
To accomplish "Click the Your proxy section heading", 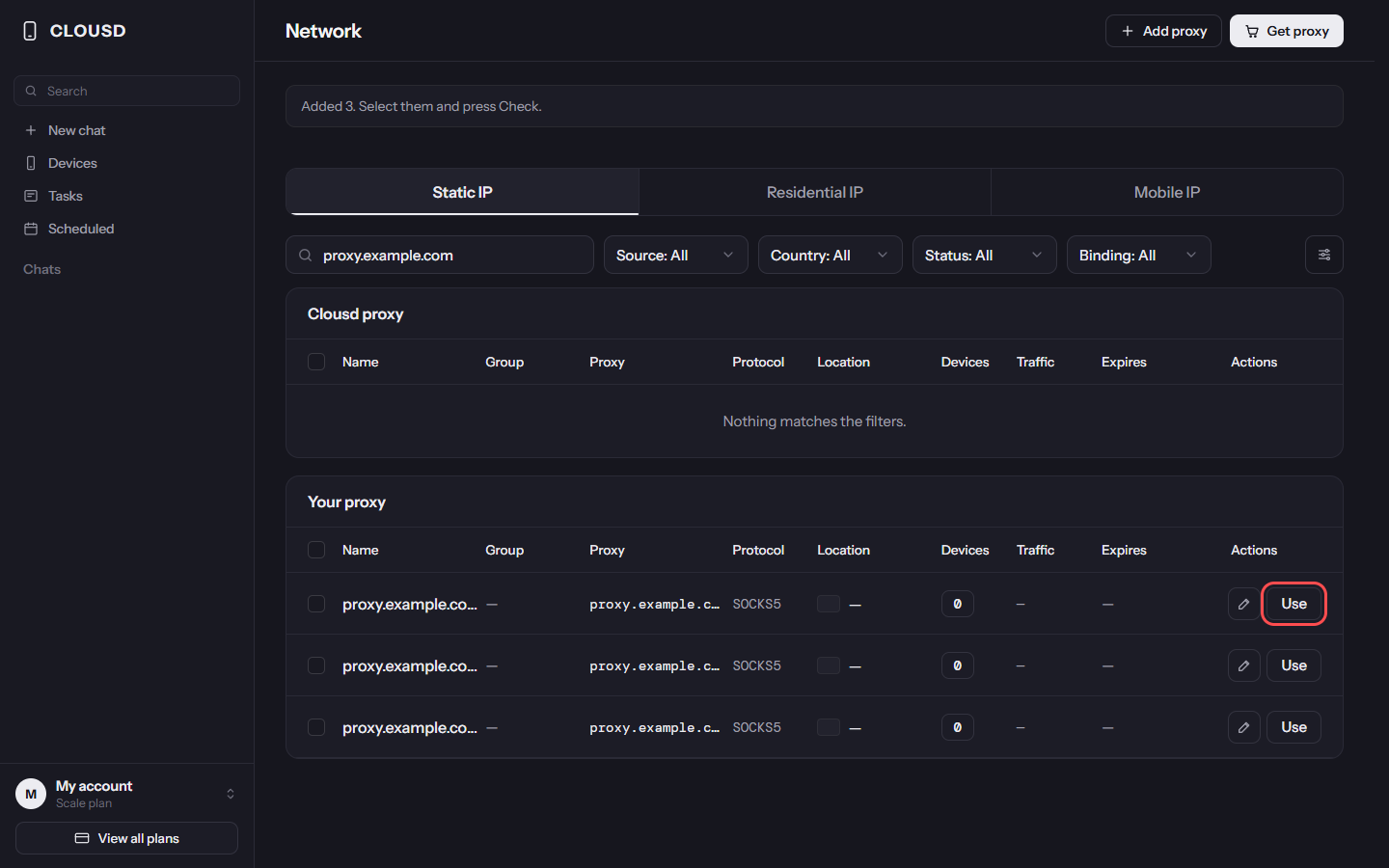I will (x=346, y=502).
